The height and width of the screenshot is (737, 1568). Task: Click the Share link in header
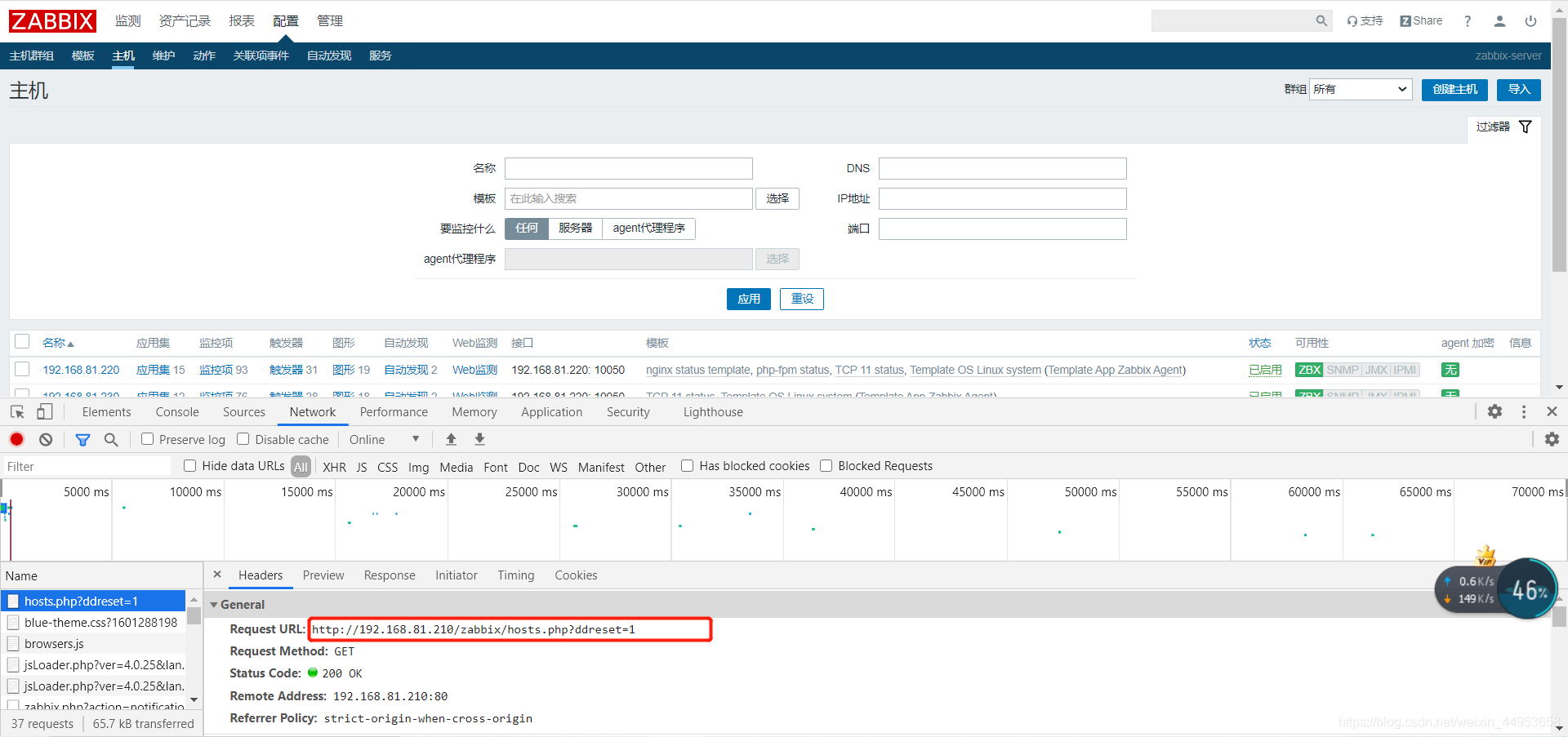1421,21
